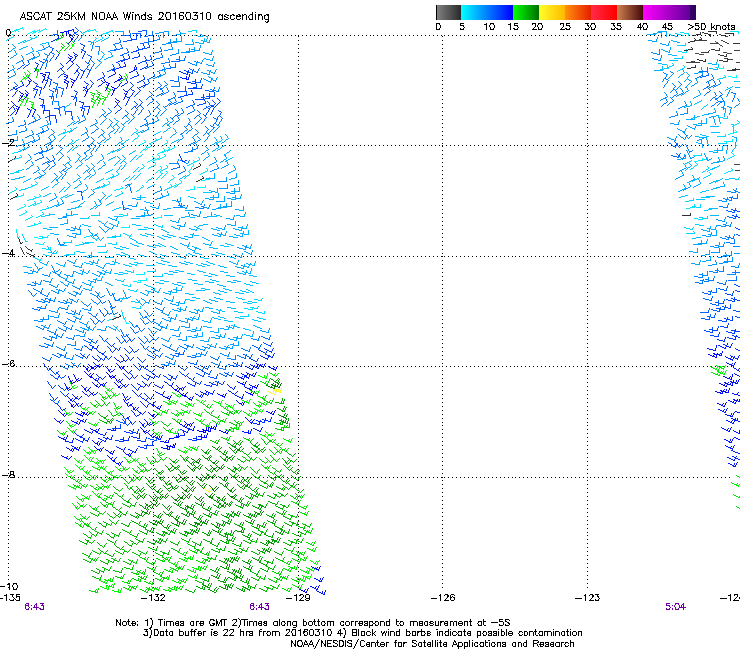The image size is (740, 650).
Task: Click the purple '5:04' time label
Action: point(675,607)
